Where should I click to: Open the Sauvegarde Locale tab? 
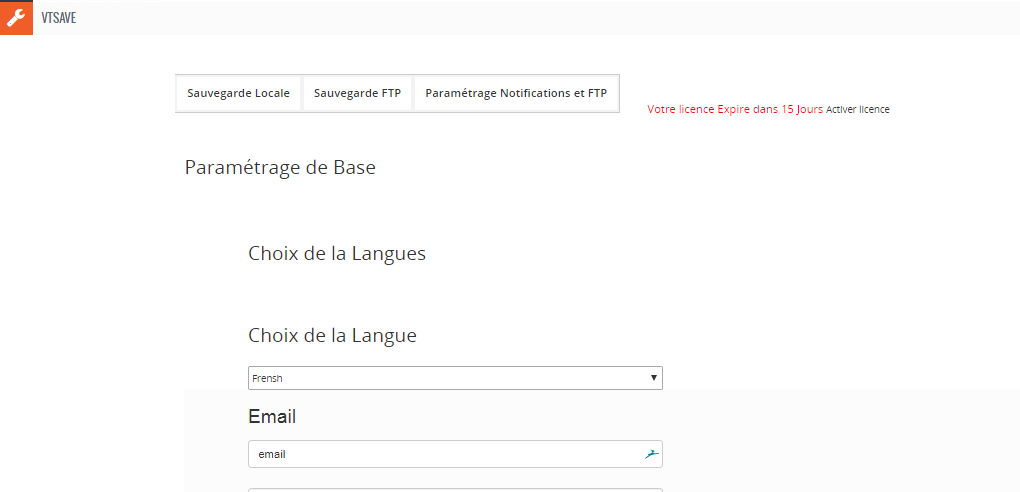coord(239,93)
